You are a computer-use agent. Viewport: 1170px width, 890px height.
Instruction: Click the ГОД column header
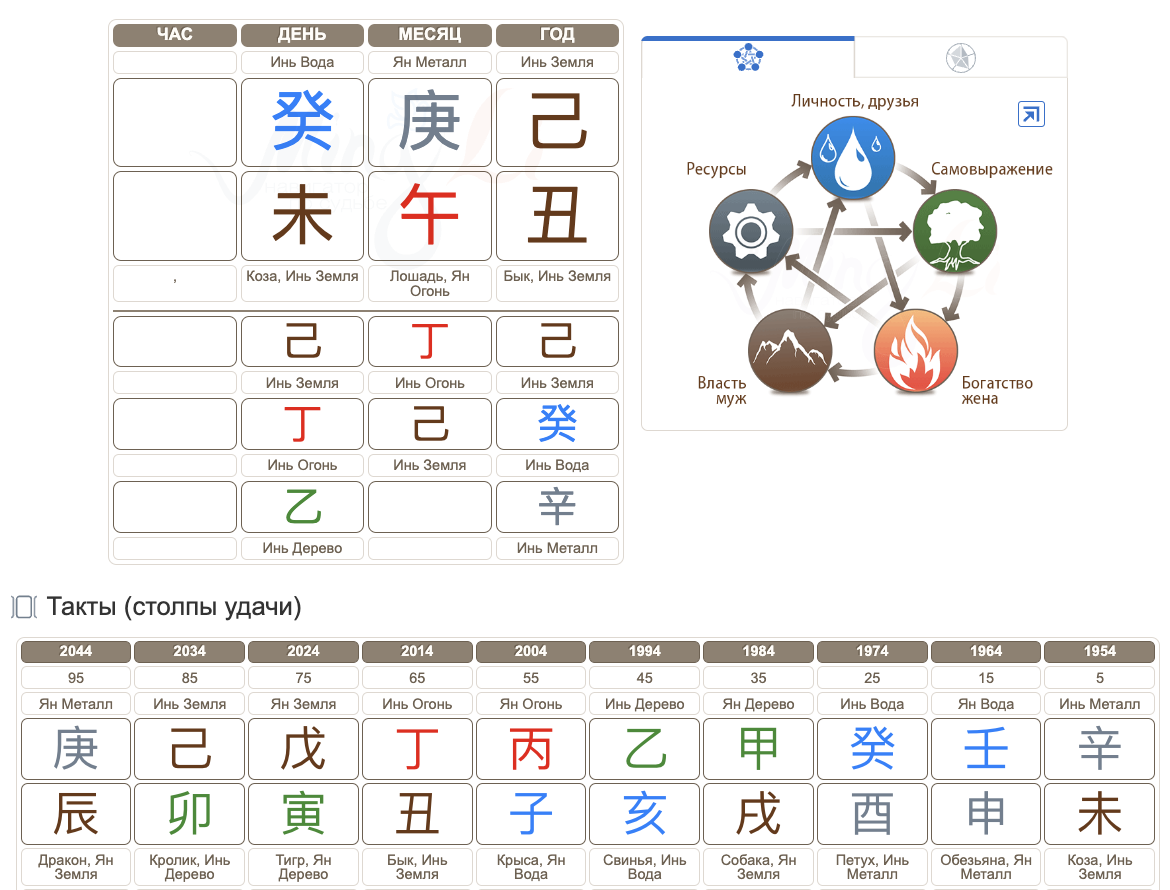click(x=557, y=35)
